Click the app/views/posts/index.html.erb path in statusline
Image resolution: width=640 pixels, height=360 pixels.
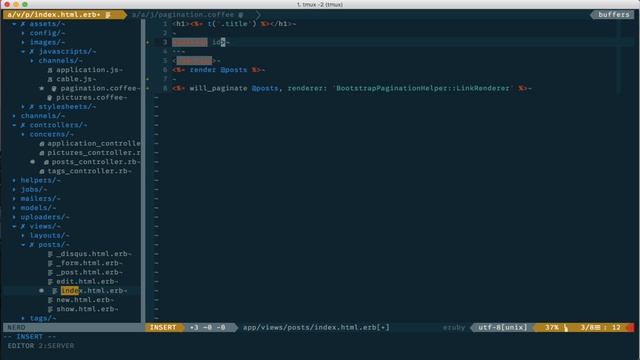tap(316, 327)
